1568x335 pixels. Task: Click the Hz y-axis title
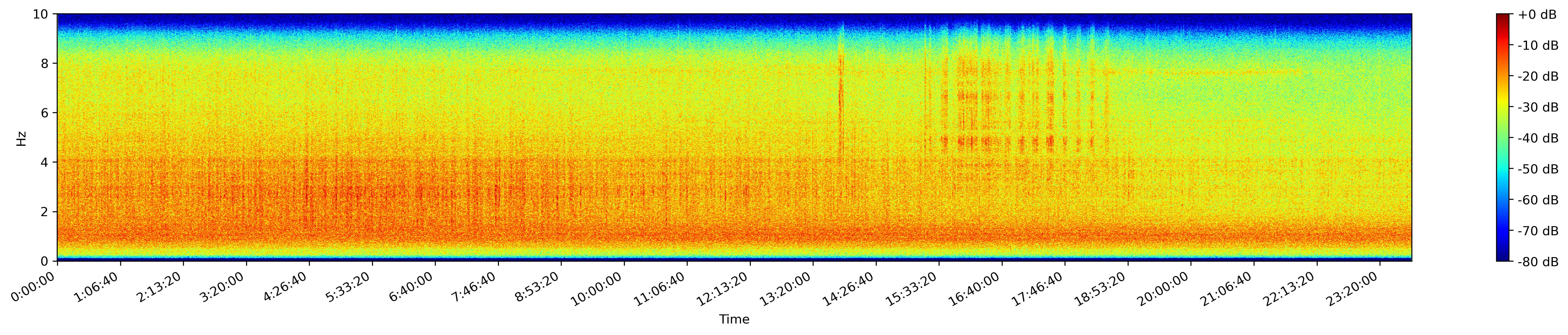[x=22, y=138]
